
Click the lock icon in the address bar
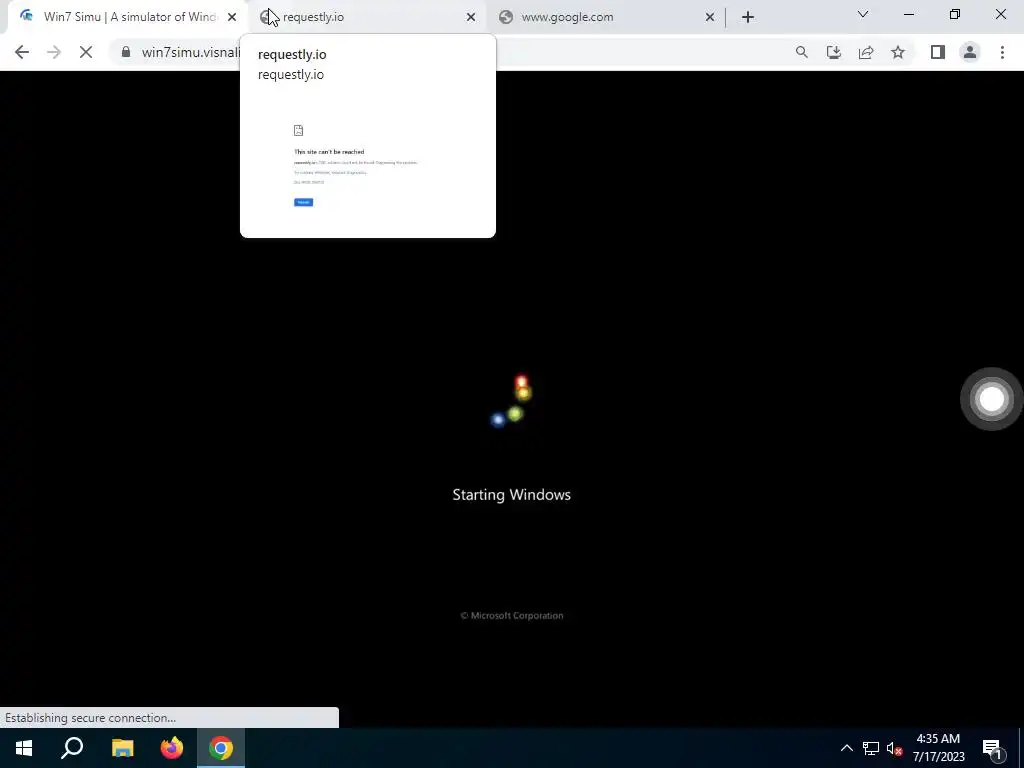click(126, 52)
